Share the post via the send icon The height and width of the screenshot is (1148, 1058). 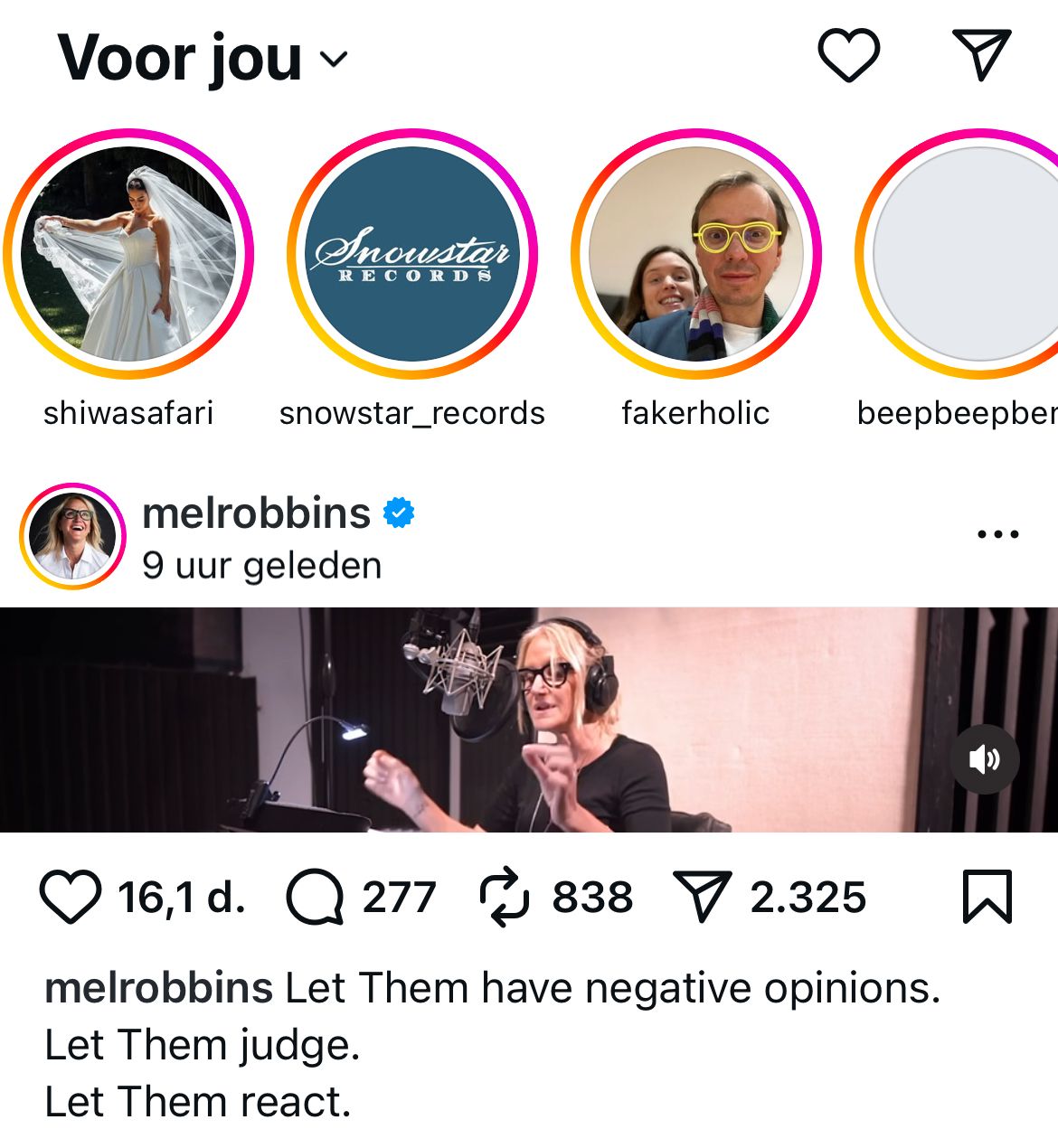(702, 897)
